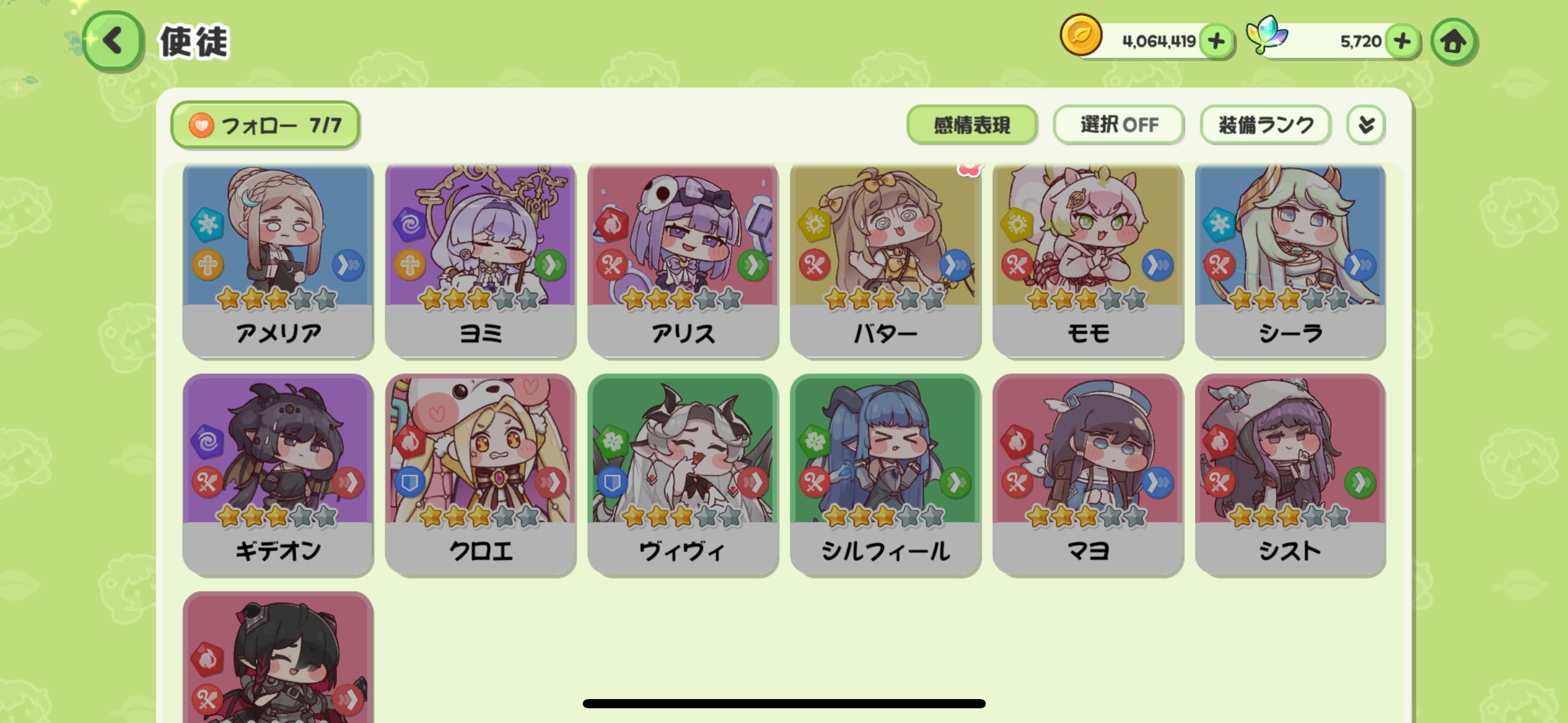Click fire element icon on マヨ card
Screen dimensions: 1568x723
(1017, 442)
